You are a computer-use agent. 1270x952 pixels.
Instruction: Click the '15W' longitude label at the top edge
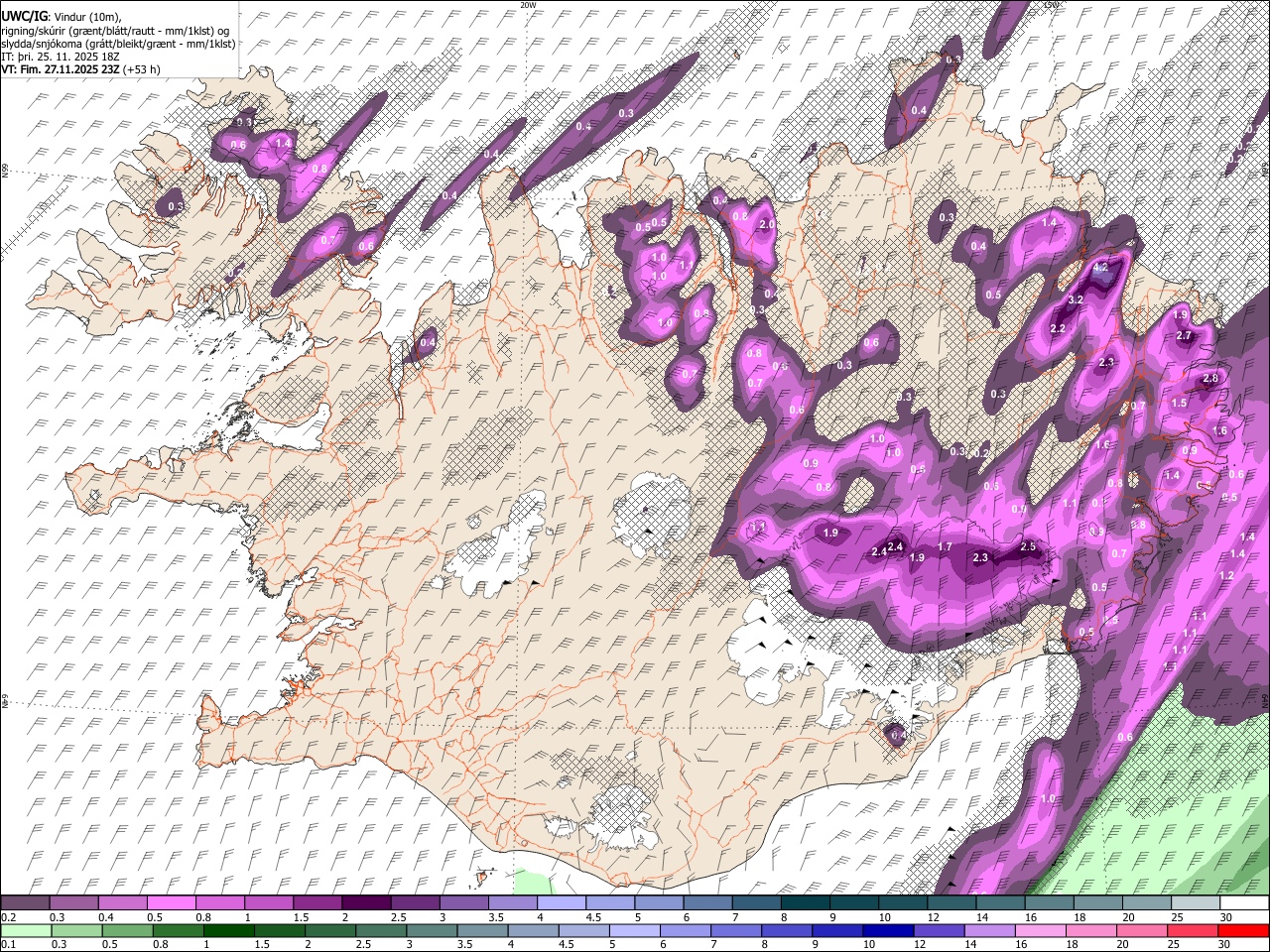pyautogui.click(x=1052, y=5)
